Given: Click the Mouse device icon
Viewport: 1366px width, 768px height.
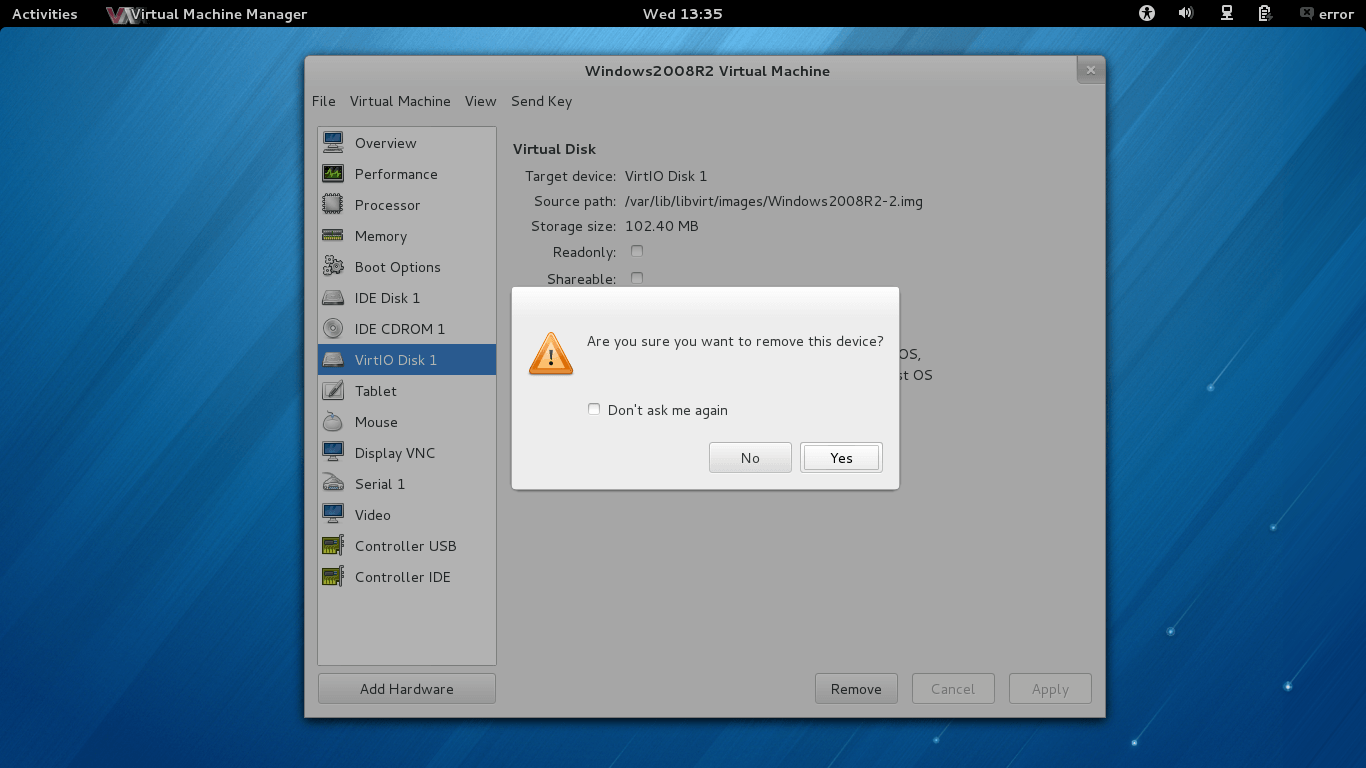Looking at the screenshot, I should click(333, 421).
